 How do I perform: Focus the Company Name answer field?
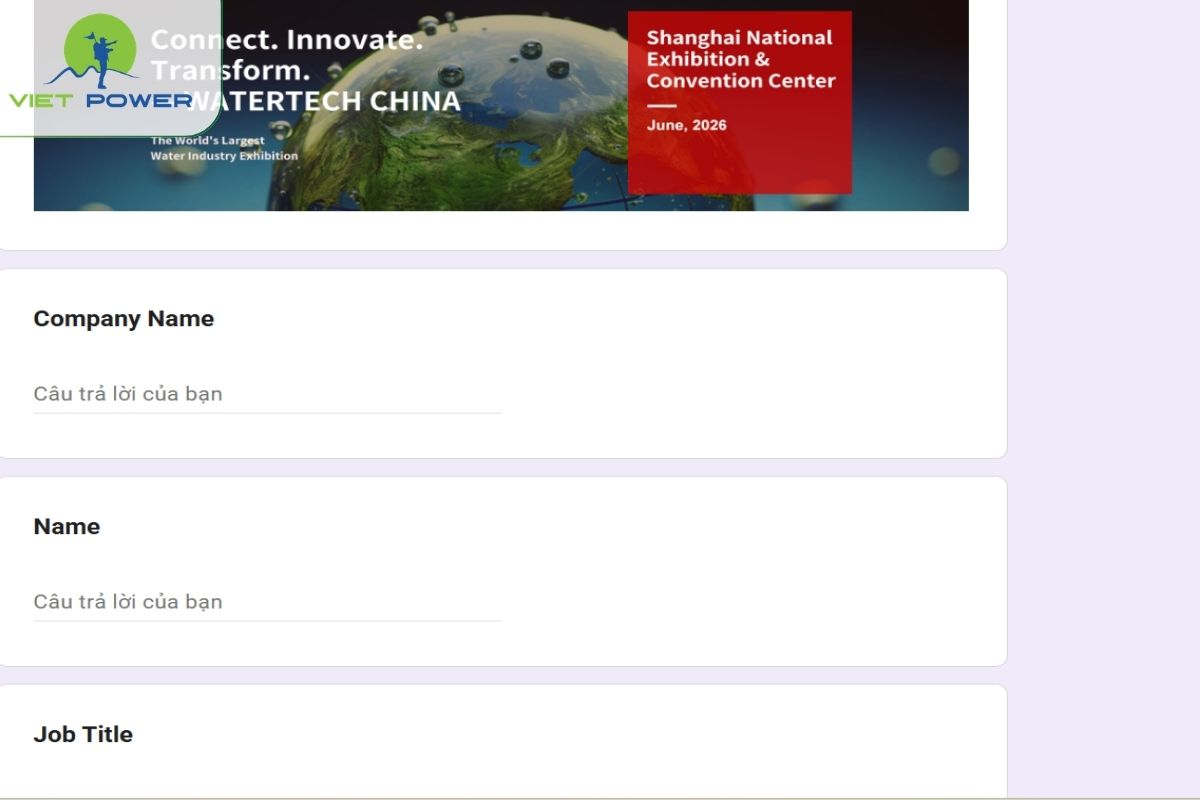(x=267, y=394)
